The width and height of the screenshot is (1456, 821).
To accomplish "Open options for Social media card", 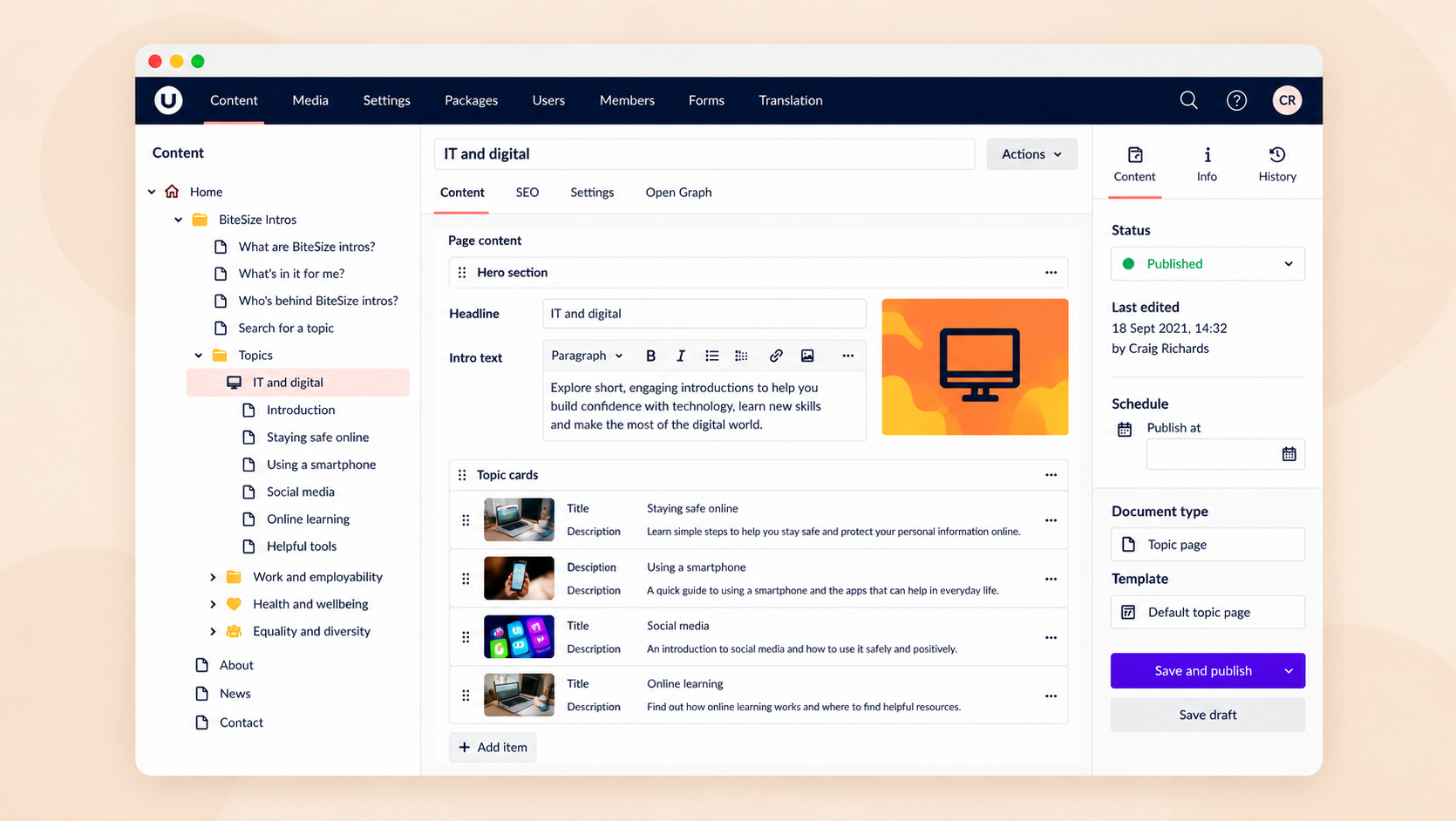I will click(x=1051, y=637).
